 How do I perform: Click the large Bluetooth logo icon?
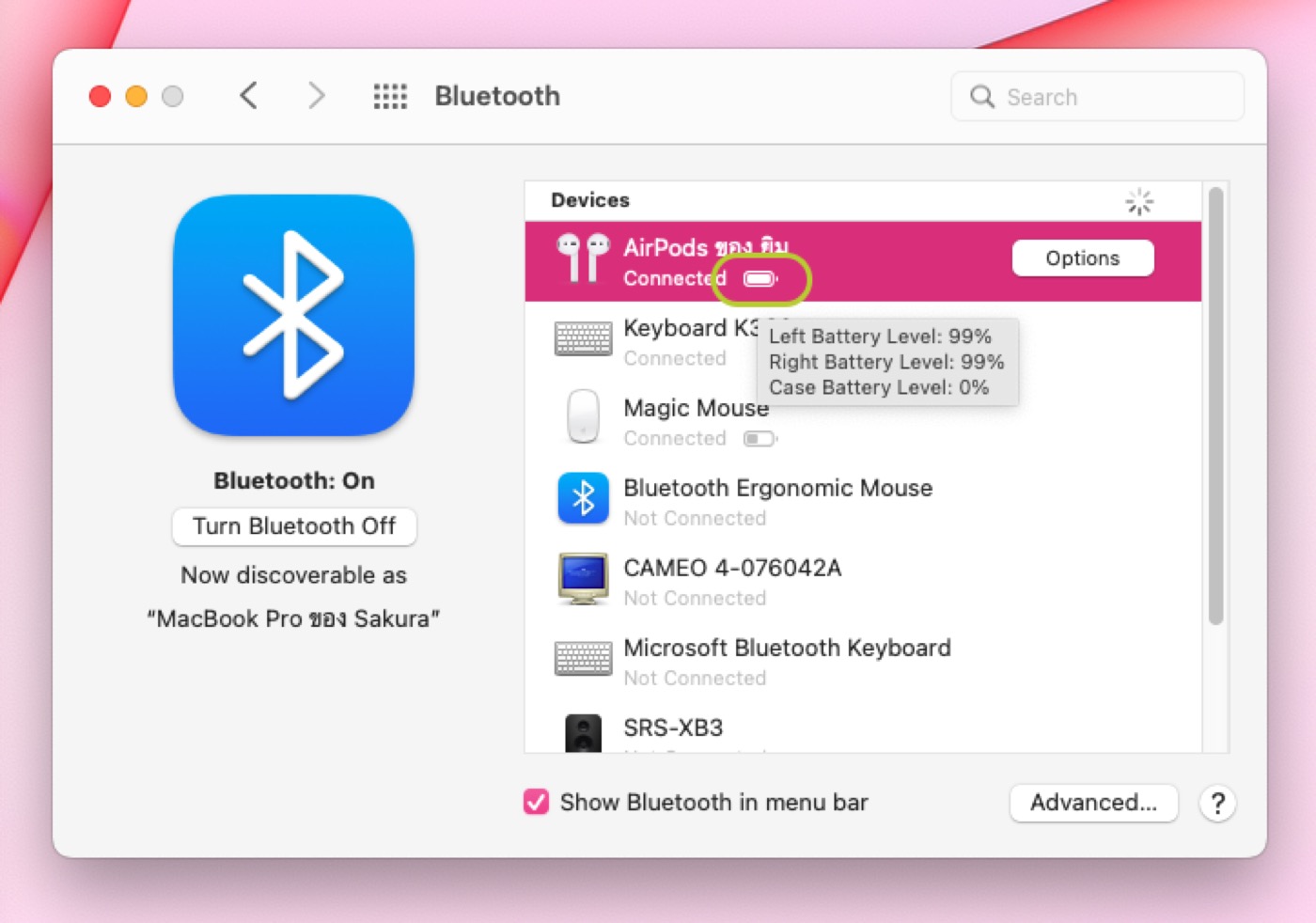click(293, 315)
